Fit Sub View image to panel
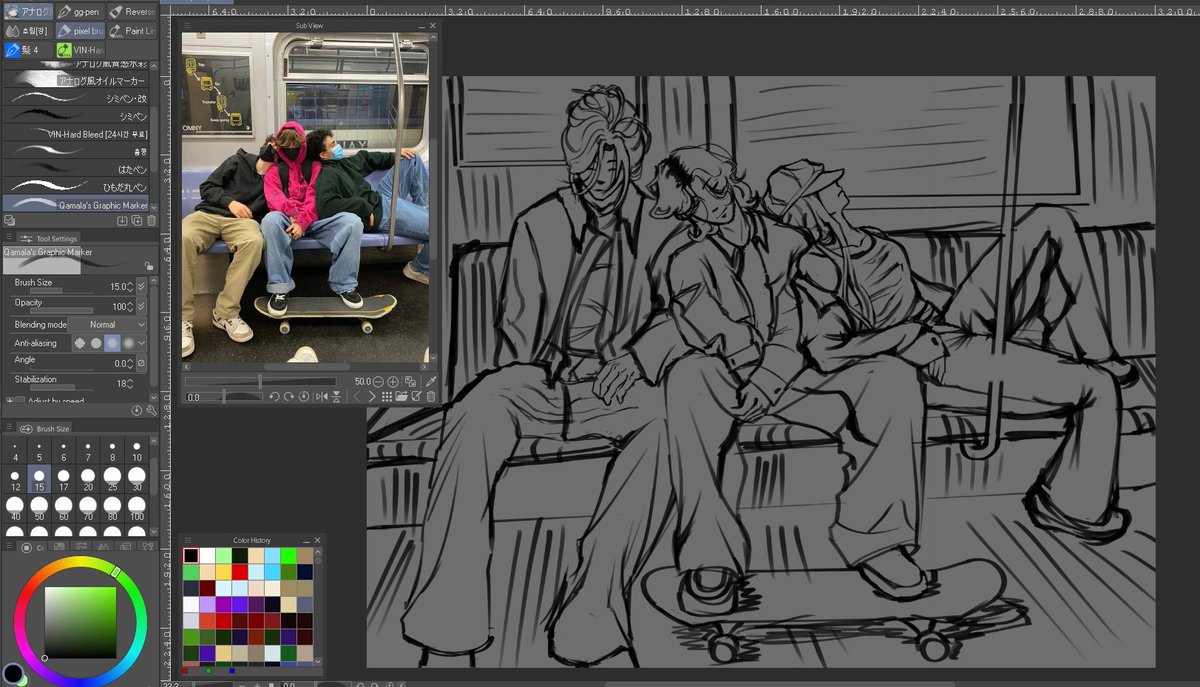 pos(410,381)
